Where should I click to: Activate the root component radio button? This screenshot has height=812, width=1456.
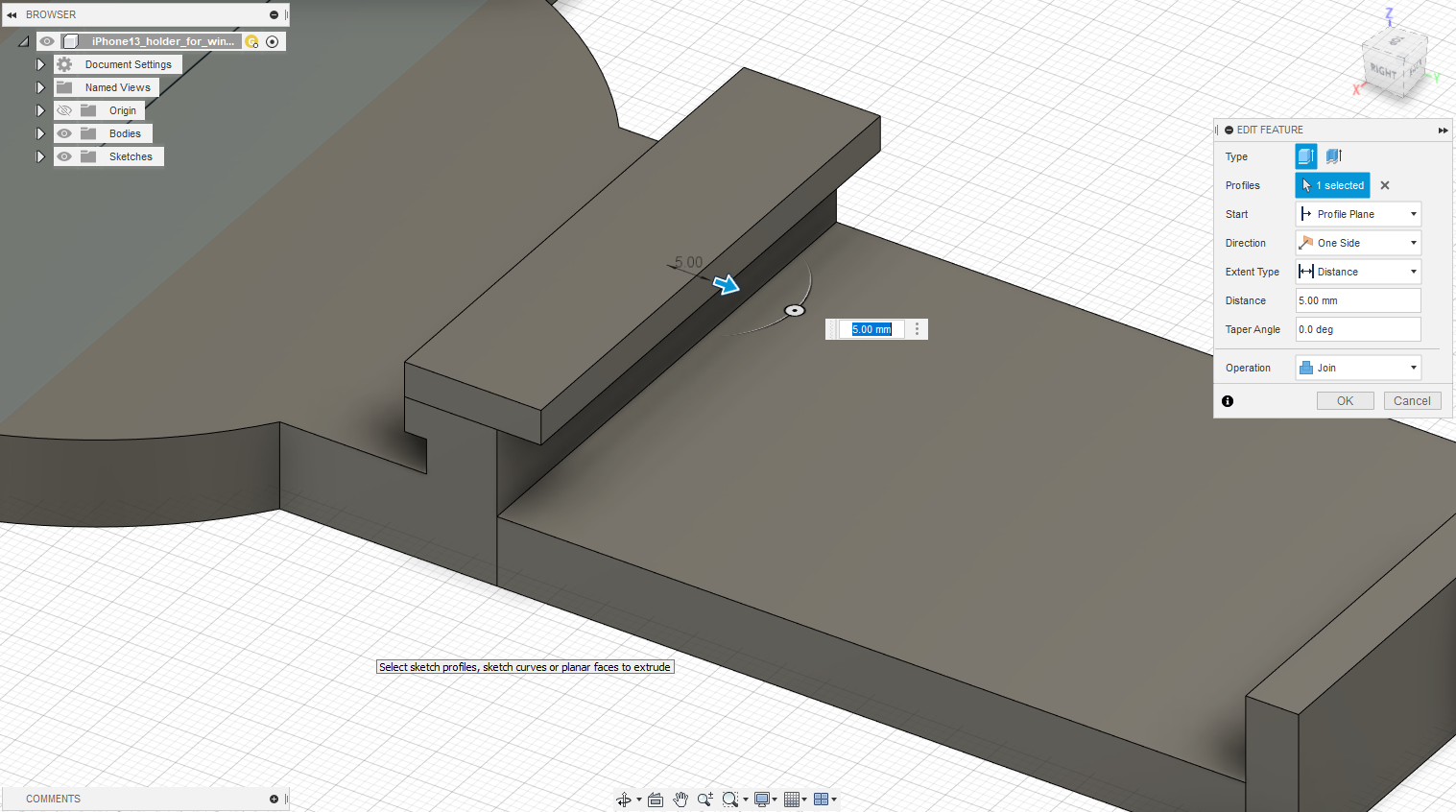coord(273,41)
